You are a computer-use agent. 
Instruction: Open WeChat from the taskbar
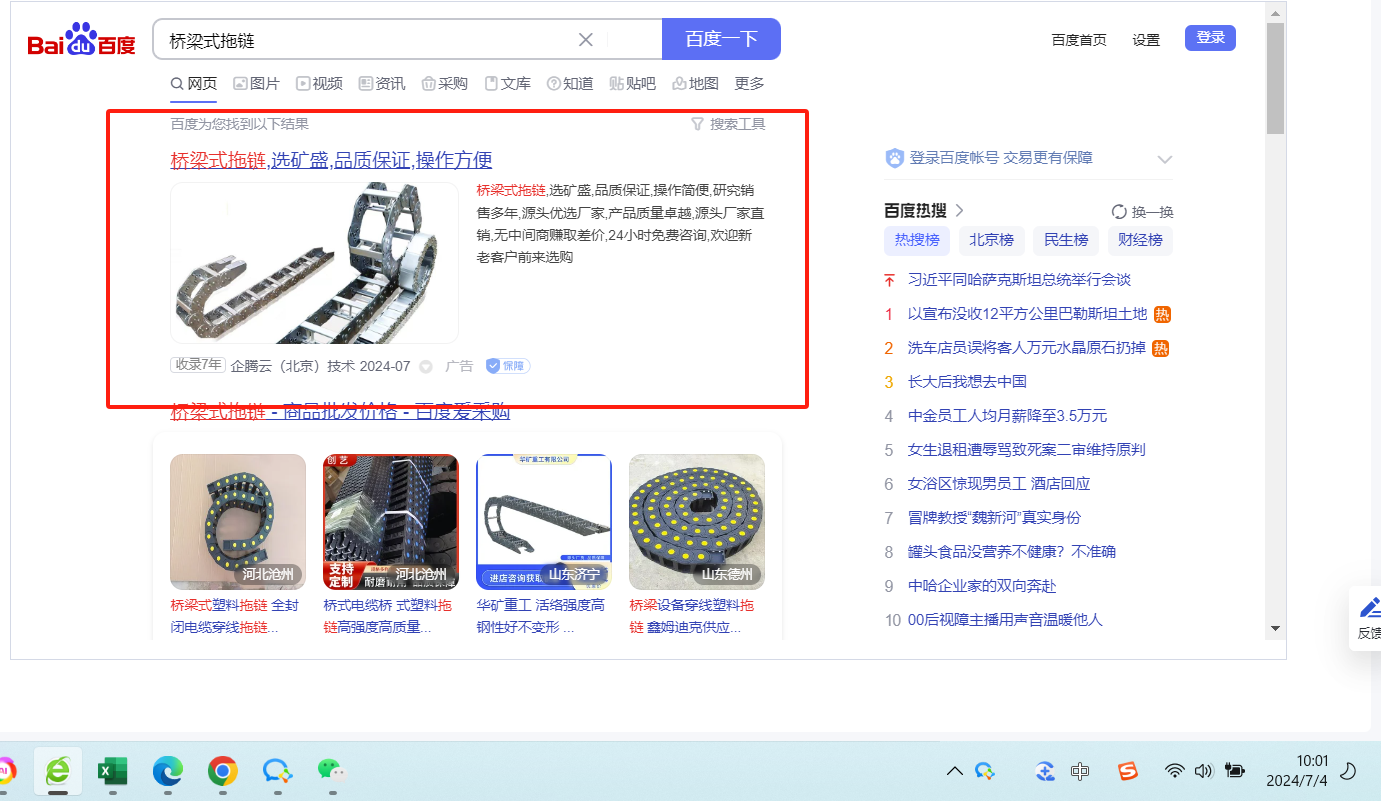point(330,770)
